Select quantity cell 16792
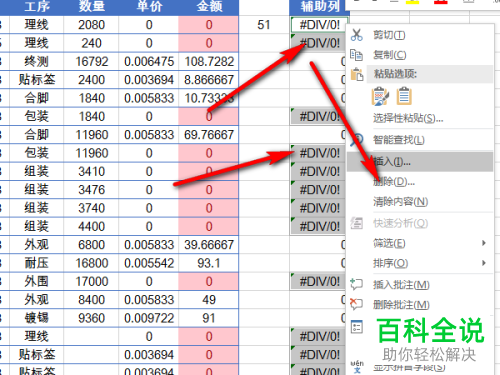The image size is (500, 375). pyautogui.click(x=91, y=61)
